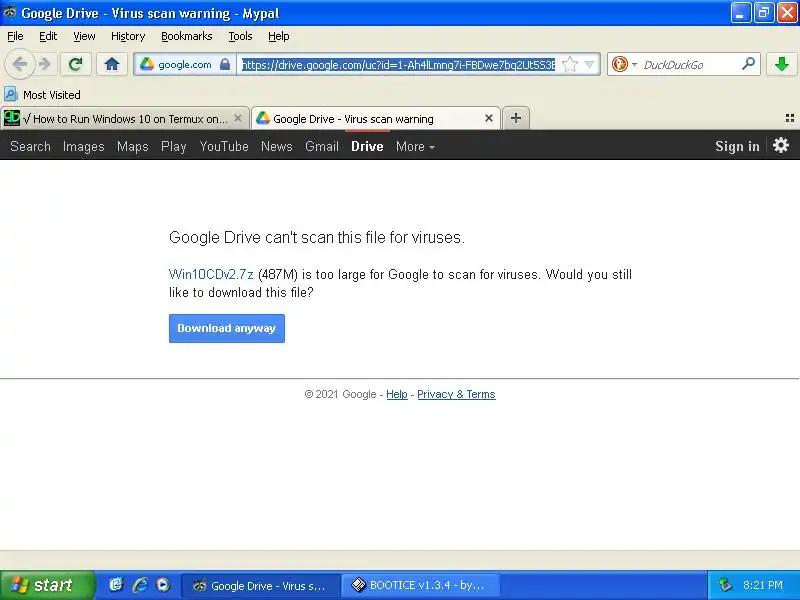Open the tab groups grid icon
The image size is (800, 600).
(x=790, y=118)
